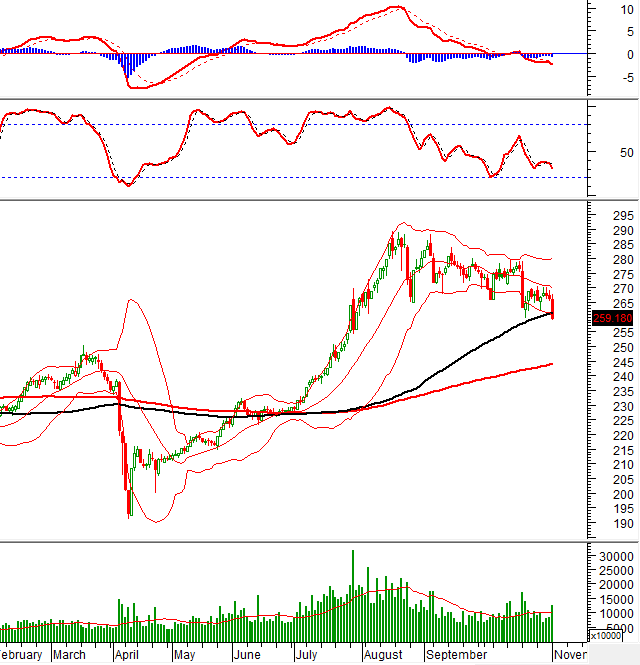
Task: Click the May month marker
Action: (184, 655)
